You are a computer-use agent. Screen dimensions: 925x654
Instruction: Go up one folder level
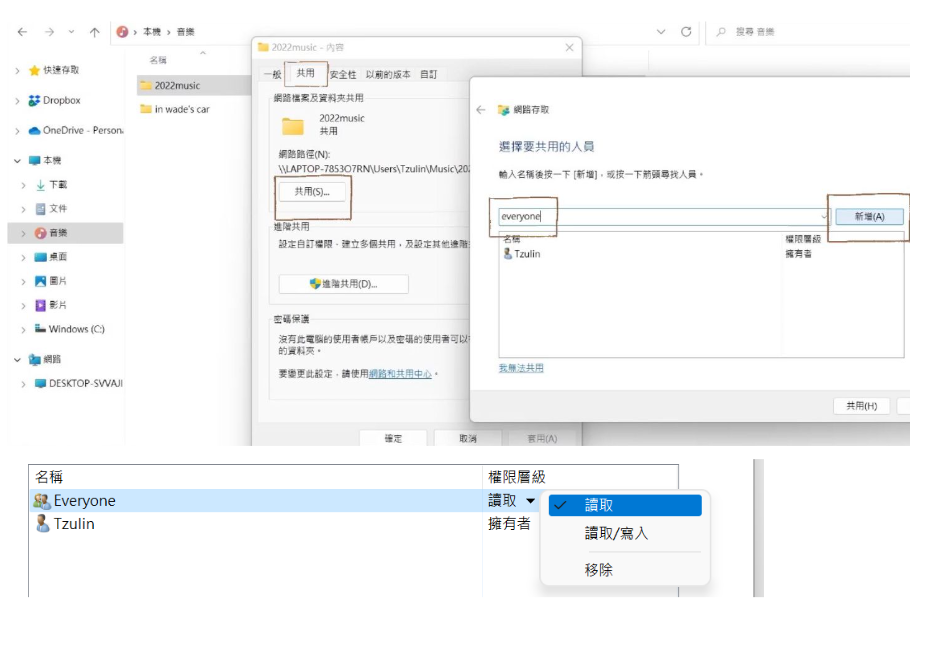pyautogui.click(x=94, y=32)
